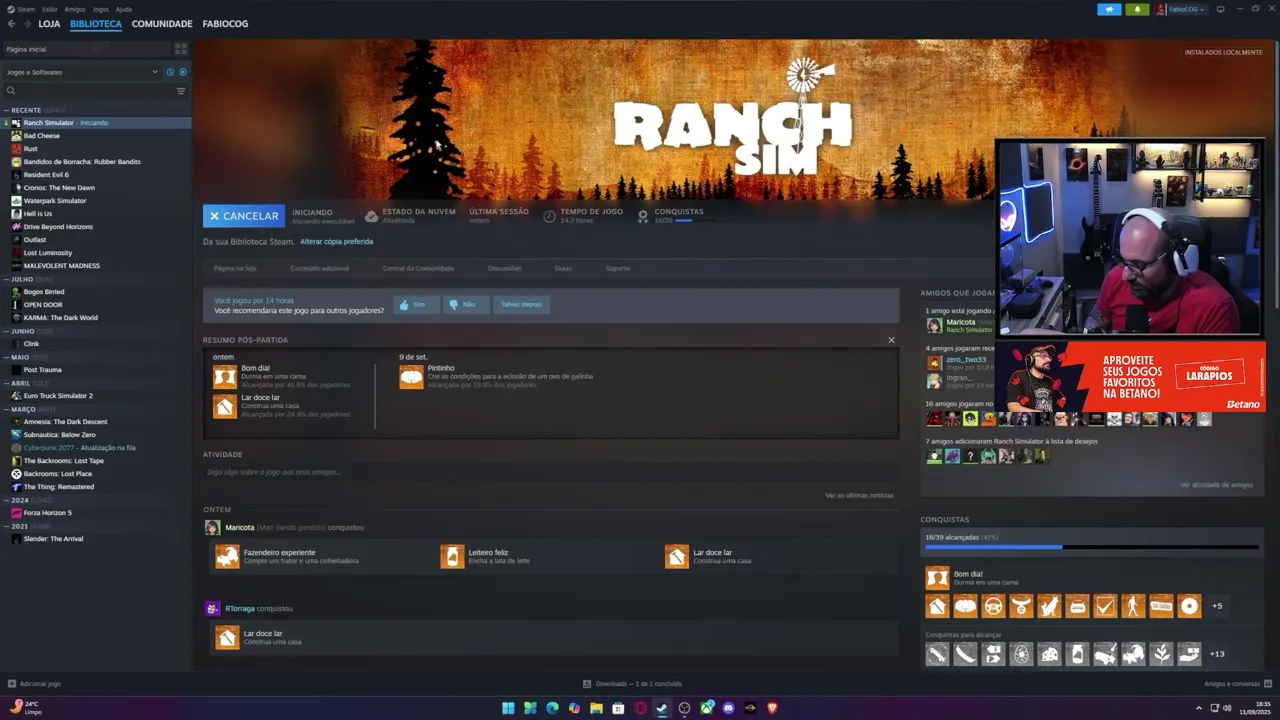Toggle the library grid view icon
1280x720 pixels.
[181, 49]
